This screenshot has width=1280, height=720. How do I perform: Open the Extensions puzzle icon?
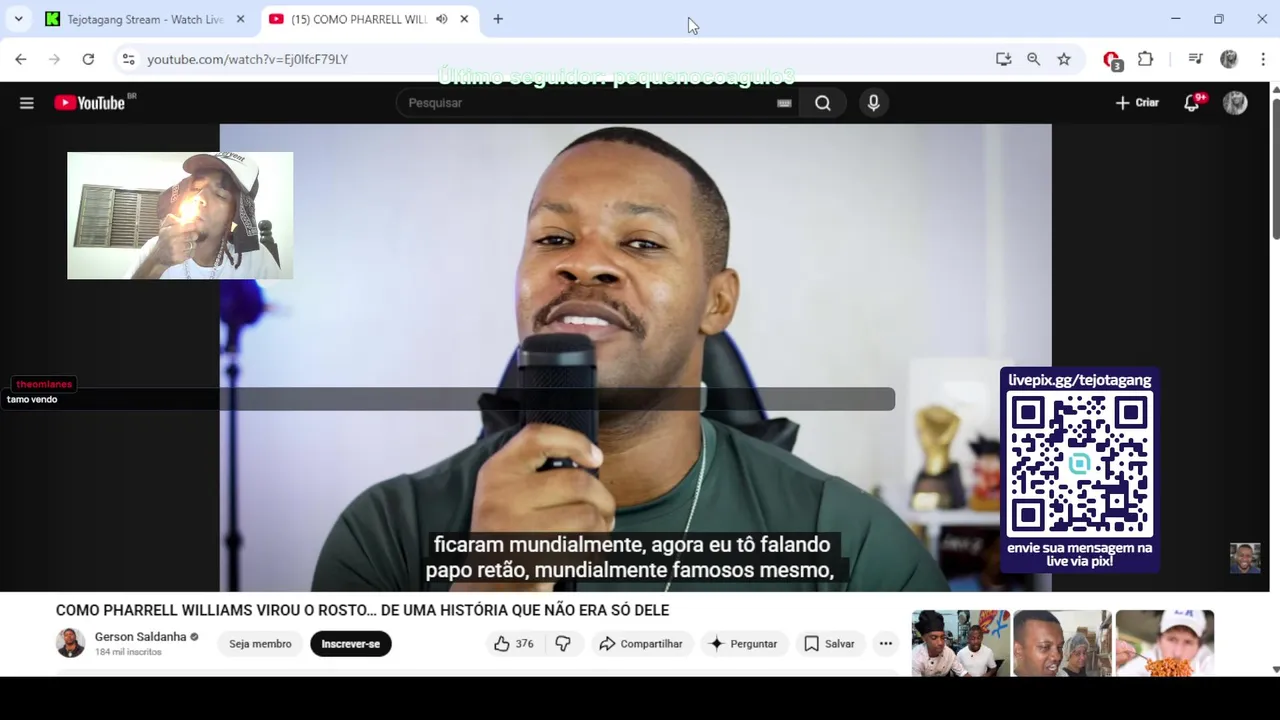coord(1146,59)
